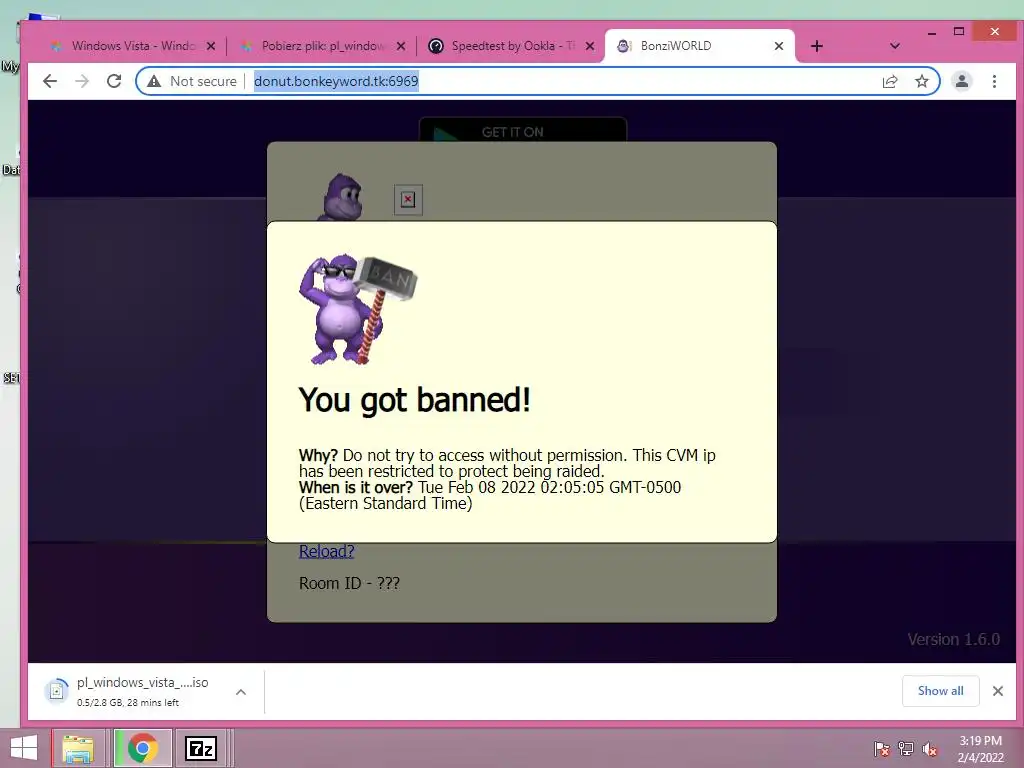Image resolution: width=1024 pixels, height=768 pixels.
Task: Open 7-Zip from the taskbar
Action: pos(201,748)
